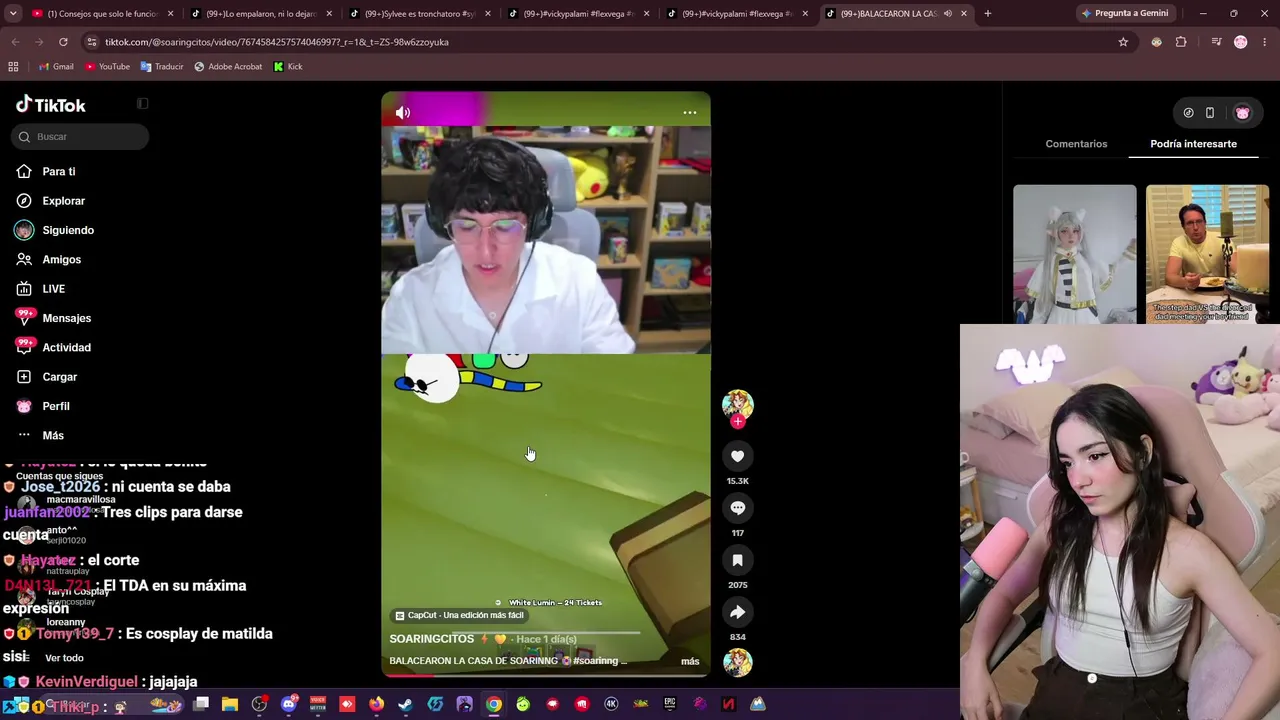The width and height of the screenshot is (1280, 720).
Task: Open the white-haired cosplay video thumbnail
Action: 1075,254
